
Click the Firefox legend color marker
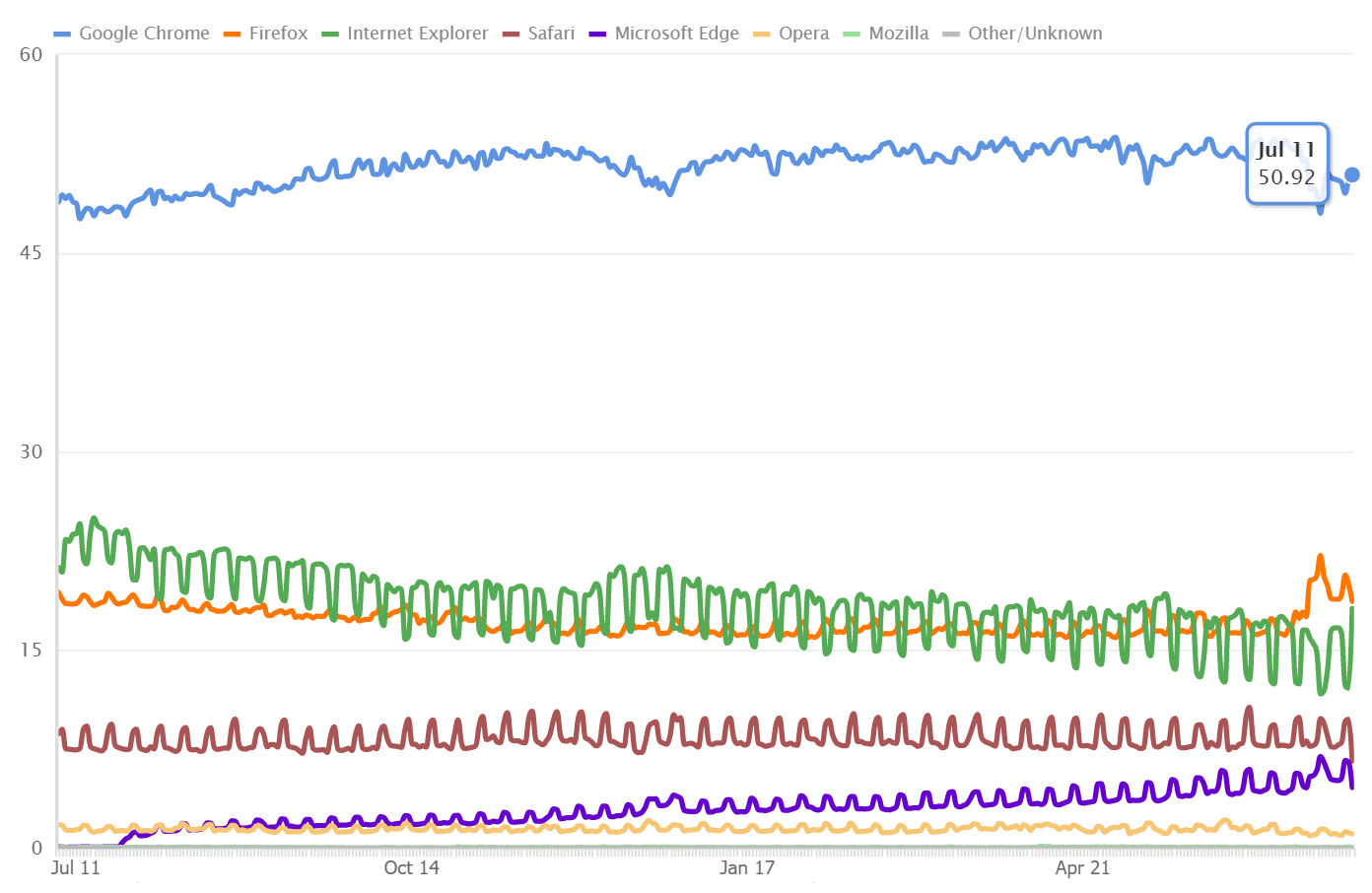[x=231, y=33]
